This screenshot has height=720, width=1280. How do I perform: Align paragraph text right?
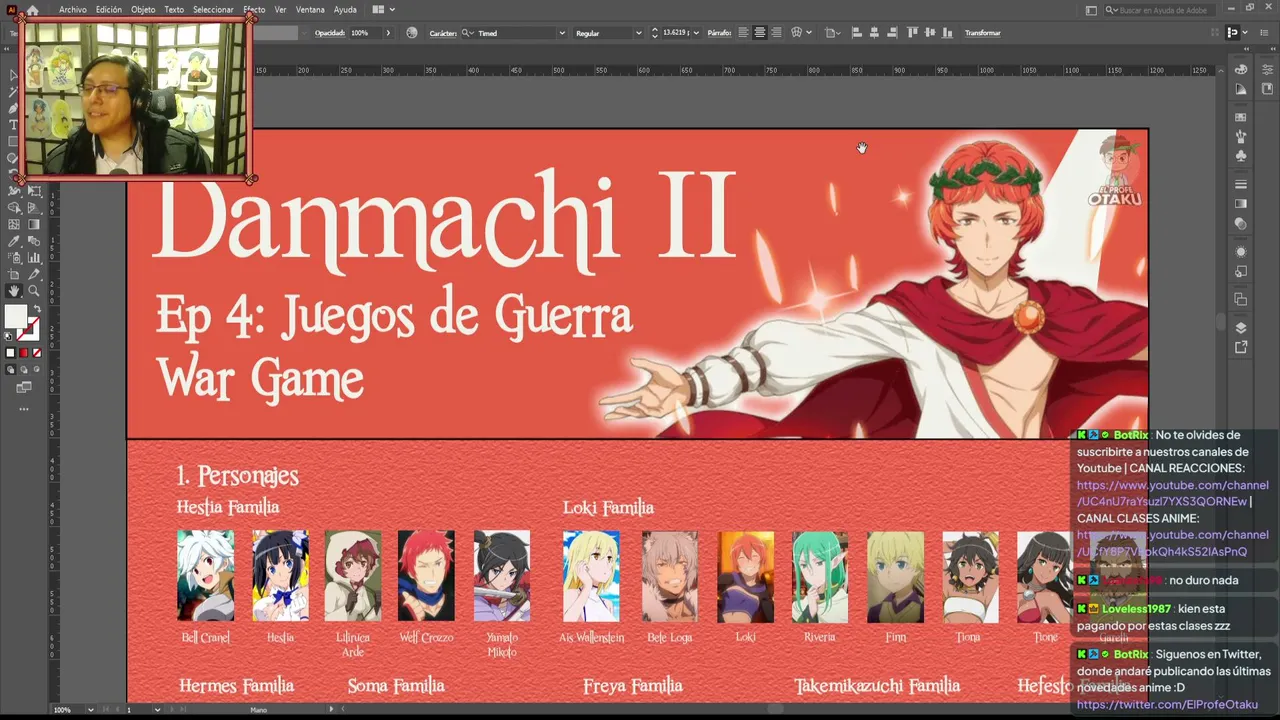click(776, 33)
